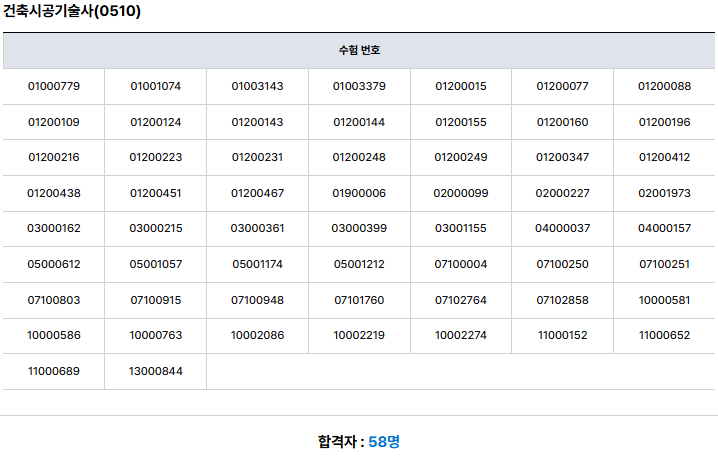Select number 10002219

tap(359, 335)
